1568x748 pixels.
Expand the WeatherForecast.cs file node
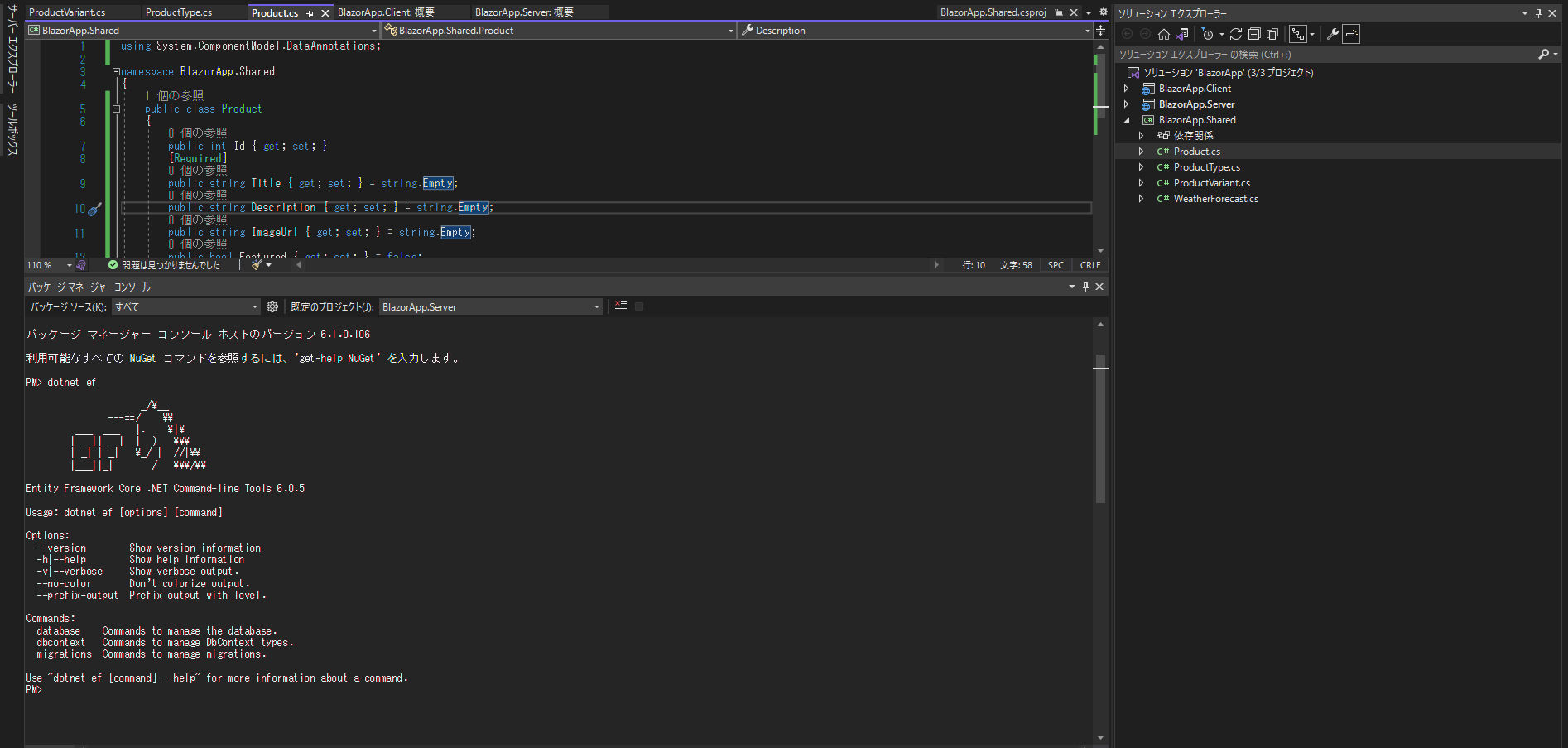1142,199
